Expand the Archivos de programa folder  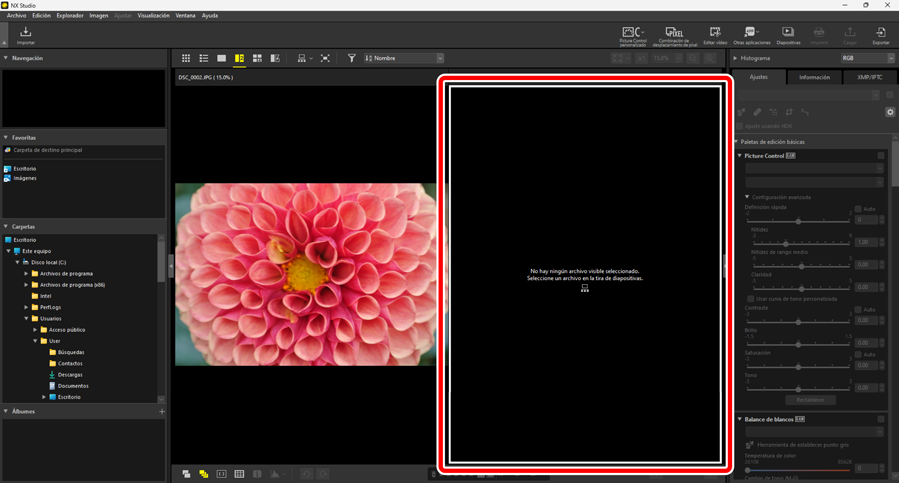point(27,273)
